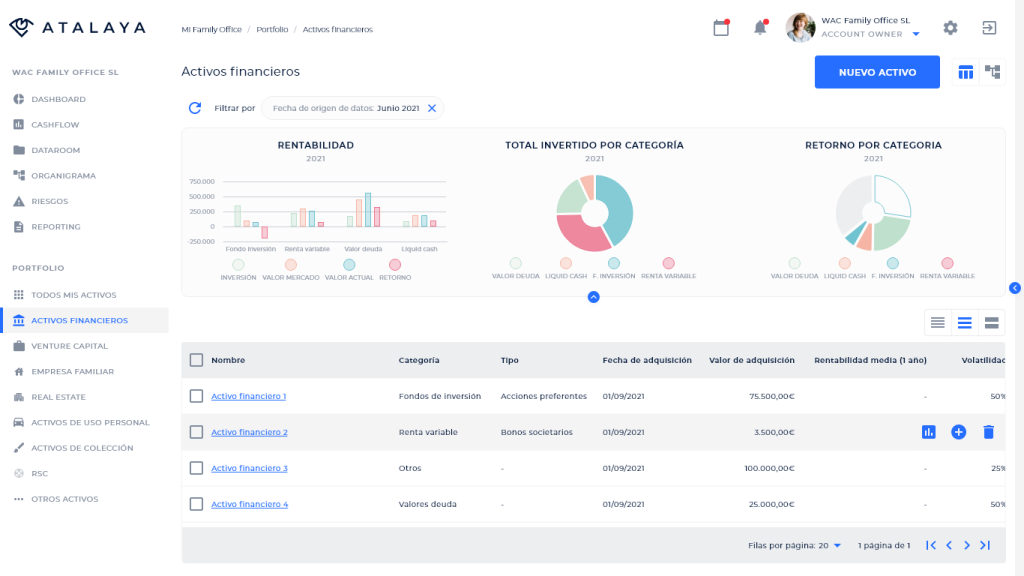Switch to hierarchy tree view icon

pos(992,72)
